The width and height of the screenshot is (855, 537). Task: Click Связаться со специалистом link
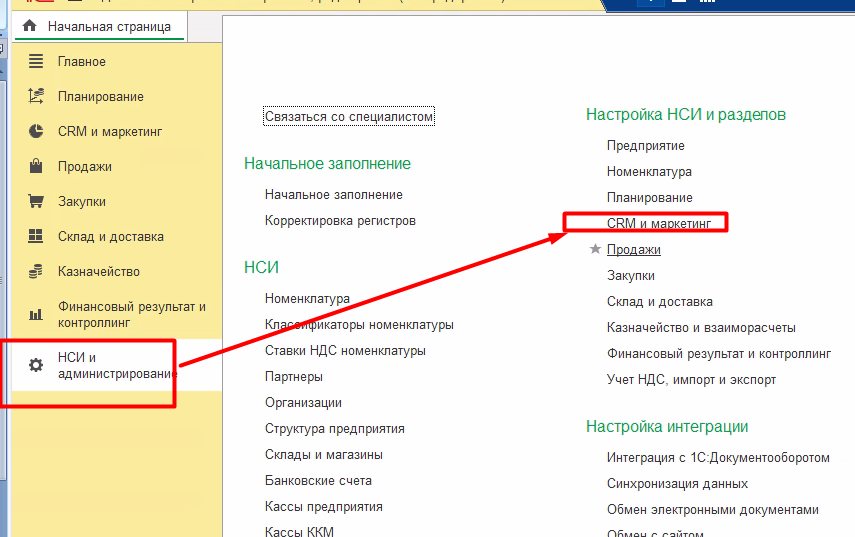pyautogui.click(x=349, y=117)
